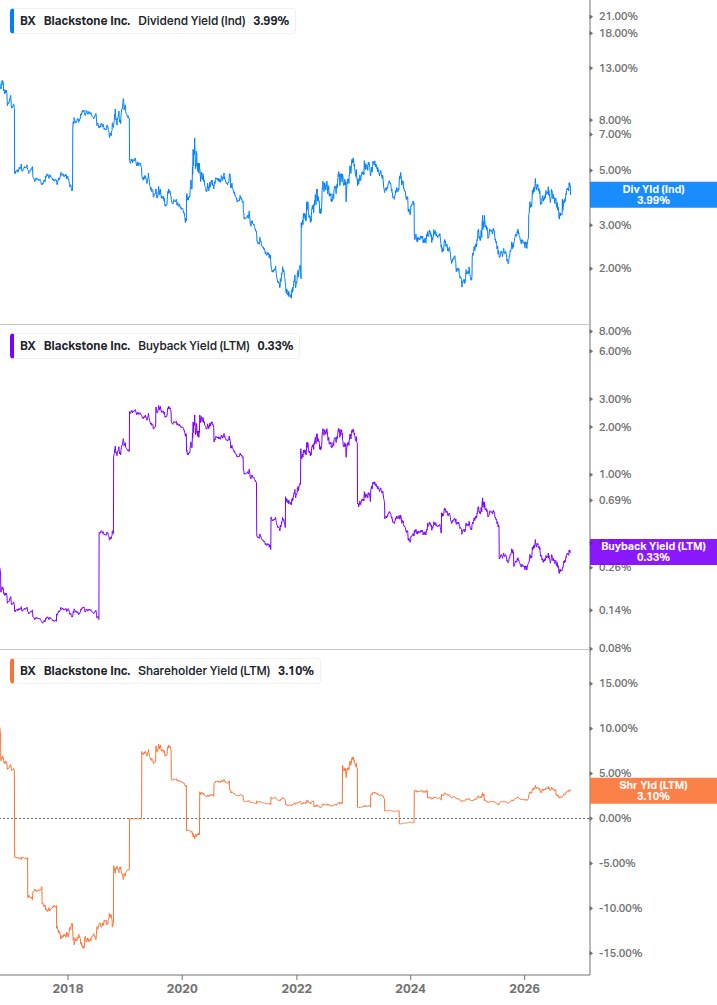
Task: Click the 7.00% axis value on dividend chart
Action: pos(615,134)
